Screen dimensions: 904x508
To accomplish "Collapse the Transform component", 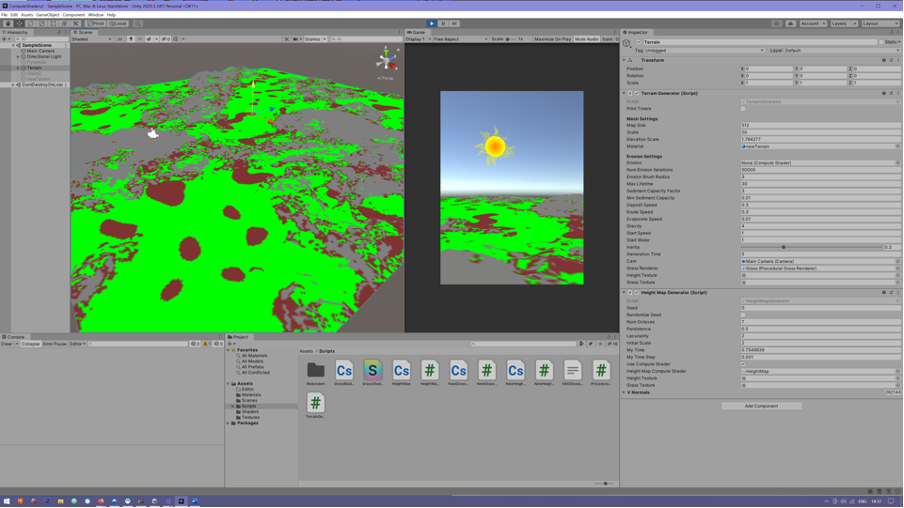I will pyautogui.click(x=625, y=60).
